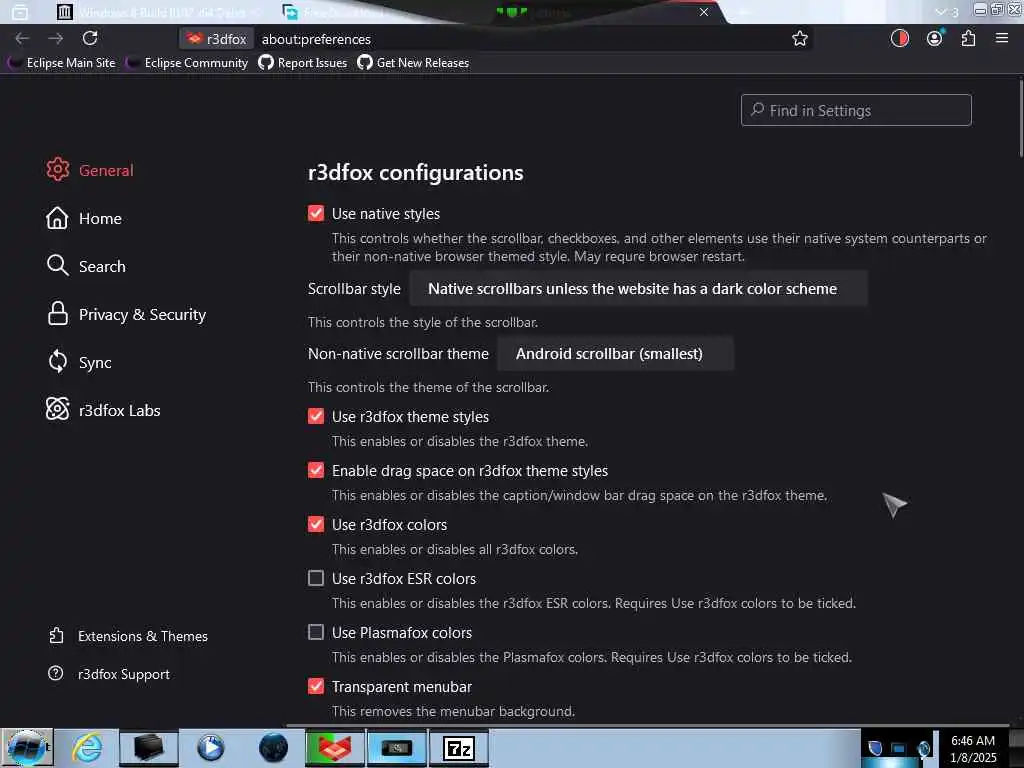Screen dimensions: 1024x768
Task: Click the Sync arrows icon in sidebar
Action: tap(57, 362)
